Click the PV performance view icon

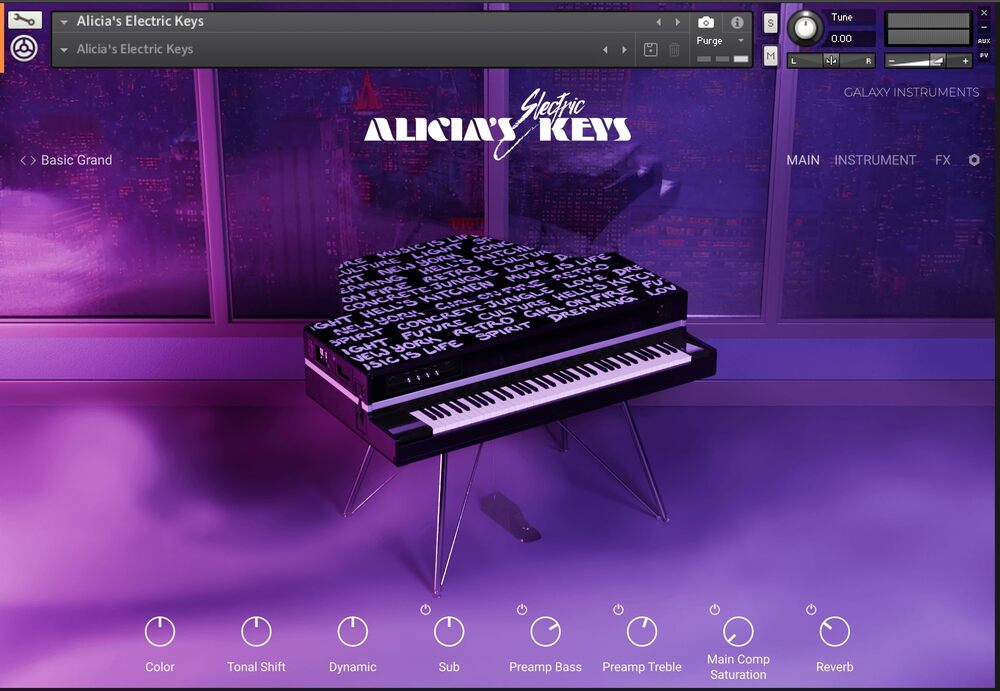[x=984, y=55]
